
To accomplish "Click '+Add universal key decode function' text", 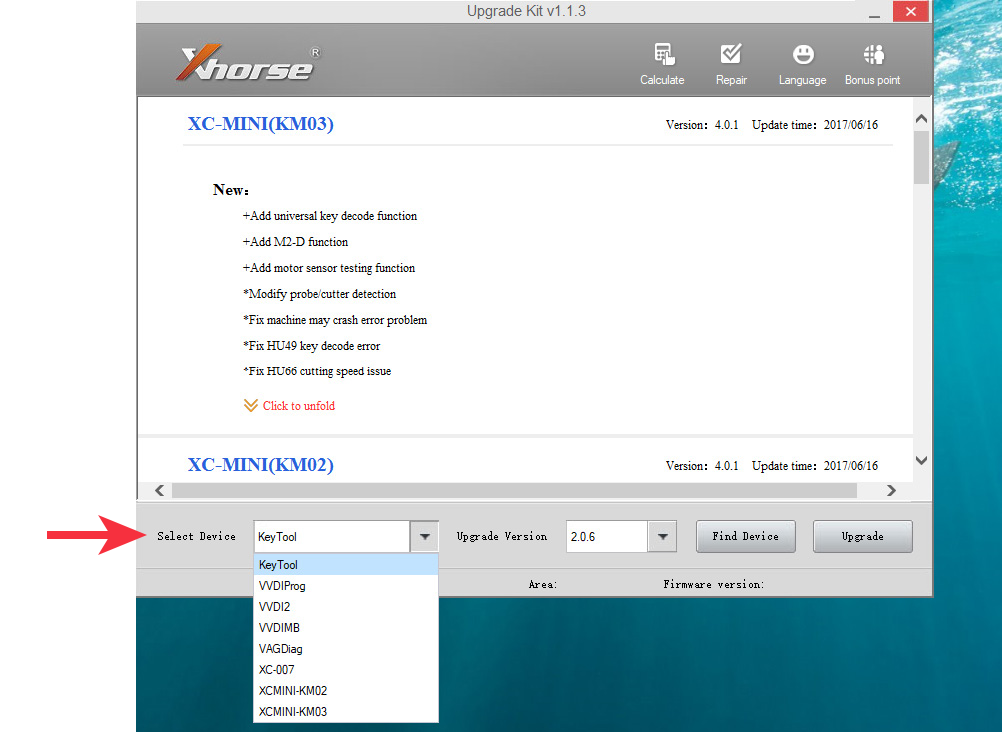I will [330, 216].
